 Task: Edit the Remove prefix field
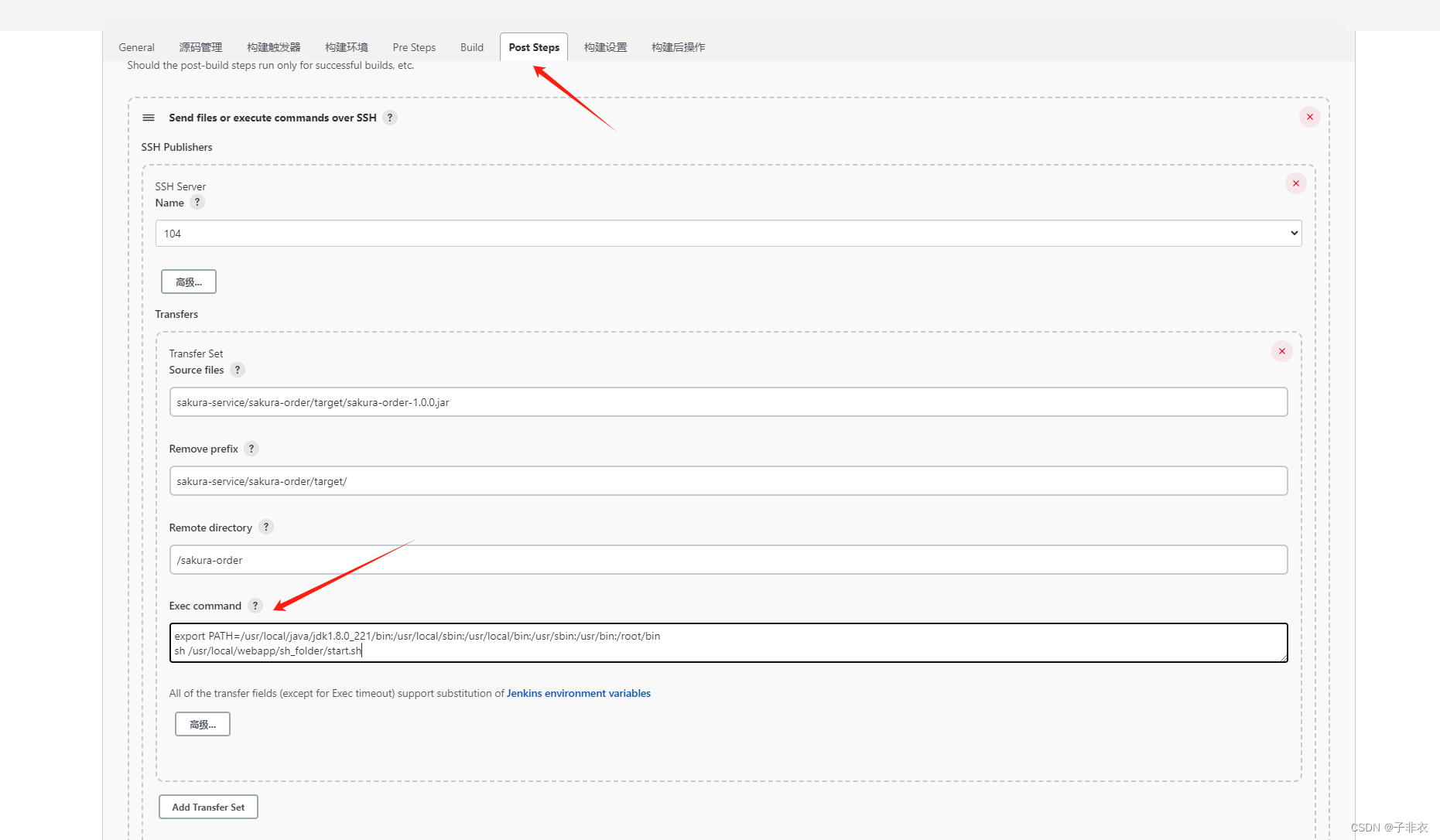pos(728,481)
